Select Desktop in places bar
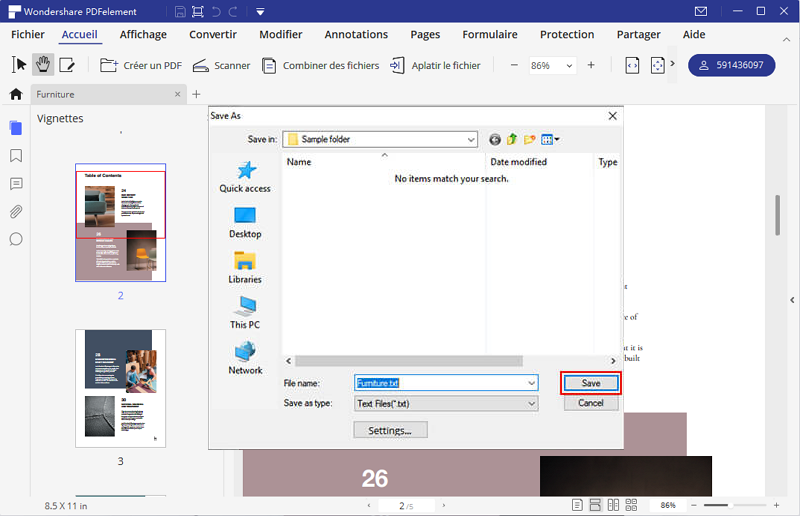 [x=245, y=223]
